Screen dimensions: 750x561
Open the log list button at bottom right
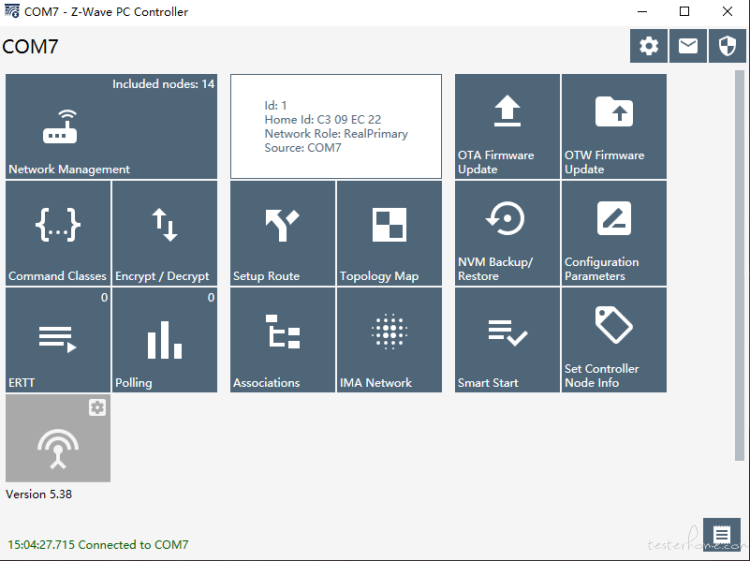click(x=722, y=534)
